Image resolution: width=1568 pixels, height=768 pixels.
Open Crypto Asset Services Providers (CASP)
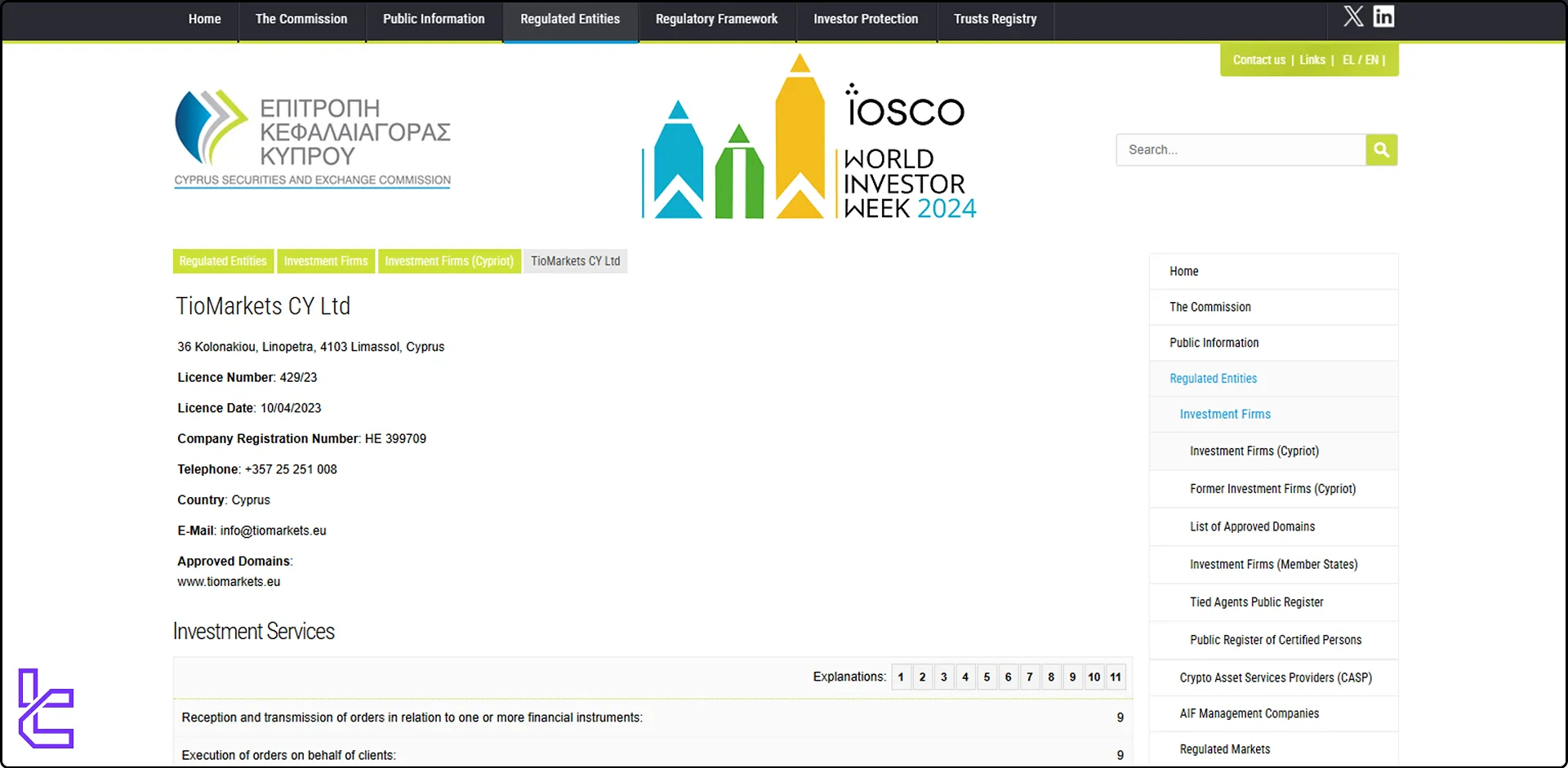(1273, 678)
